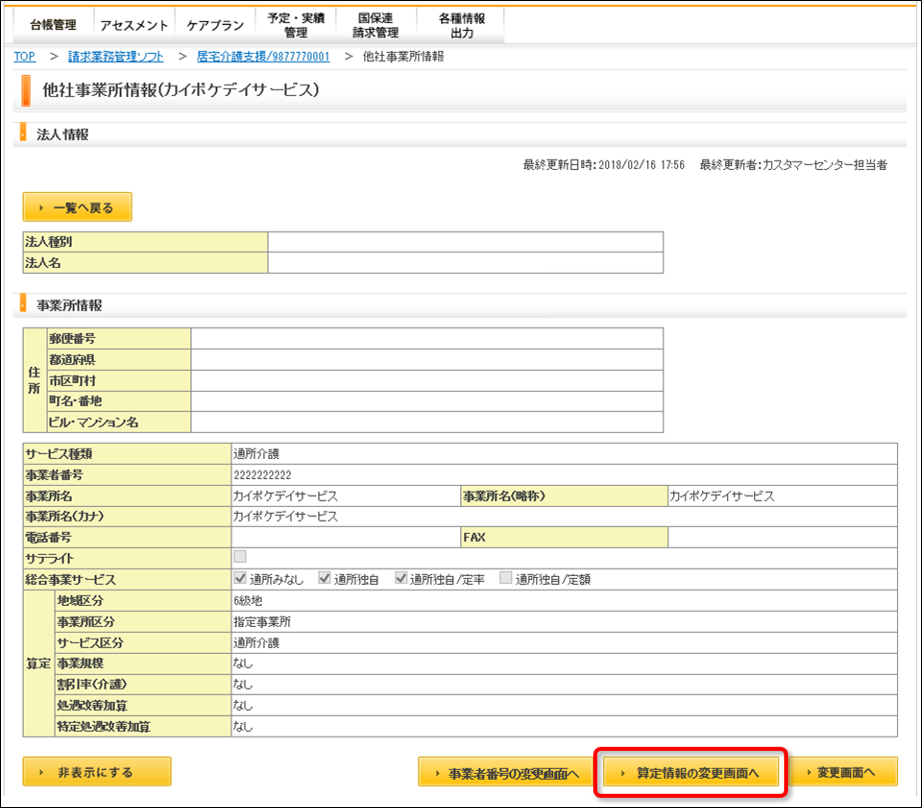Click the 特定処遇改善加算 label cell
922x808 pixels.
click(143, 727)
